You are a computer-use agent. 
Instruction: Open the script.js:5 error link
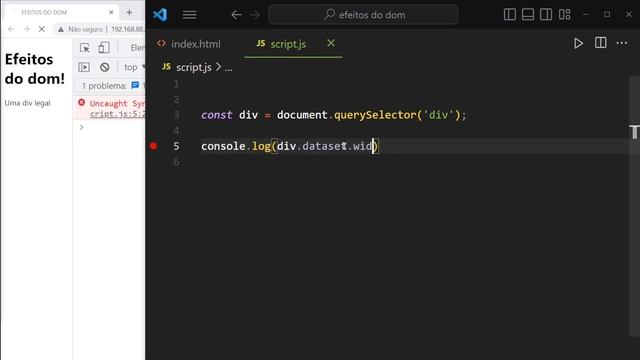click(x=117, y=114)
